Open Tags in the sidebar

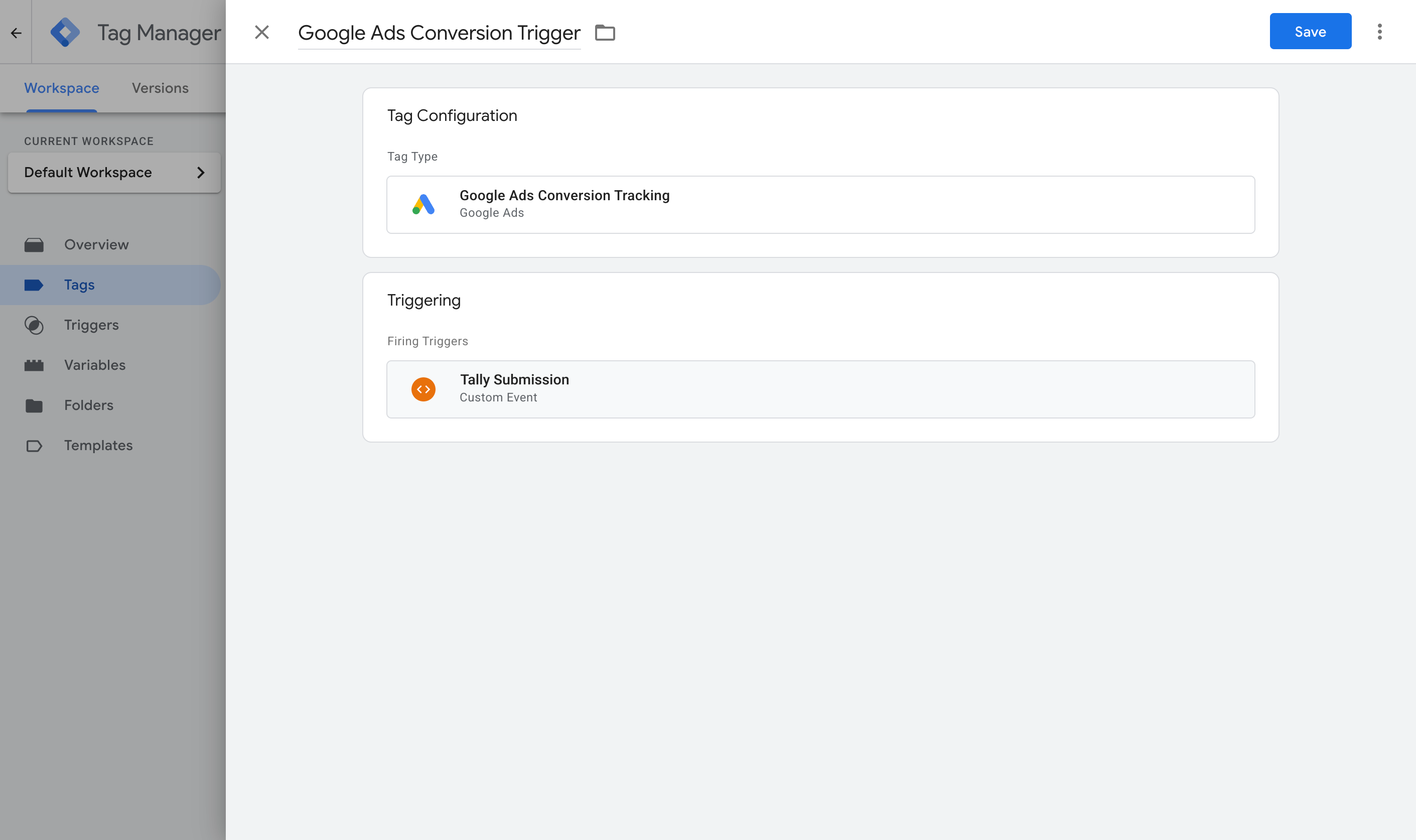click(x=110, y=285)
